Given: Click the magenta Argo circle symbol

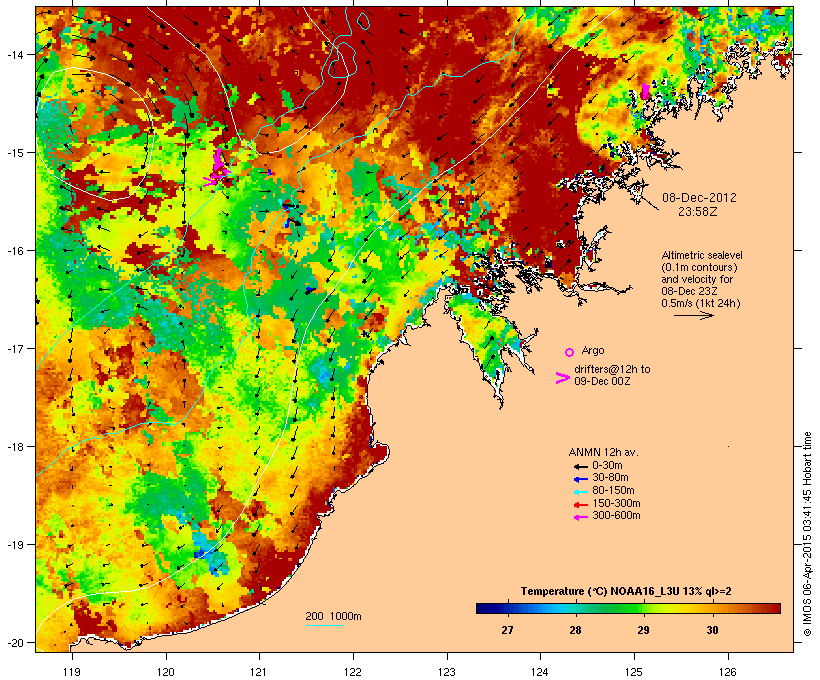Looking at the screenshot, I should (x=570, y=352).
